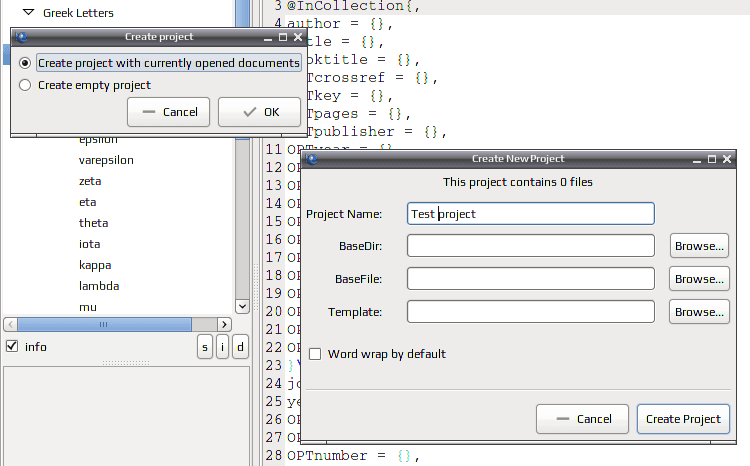The image size is (750, 466).
Task: Minimize the Create New Project window
Action: 697,159
